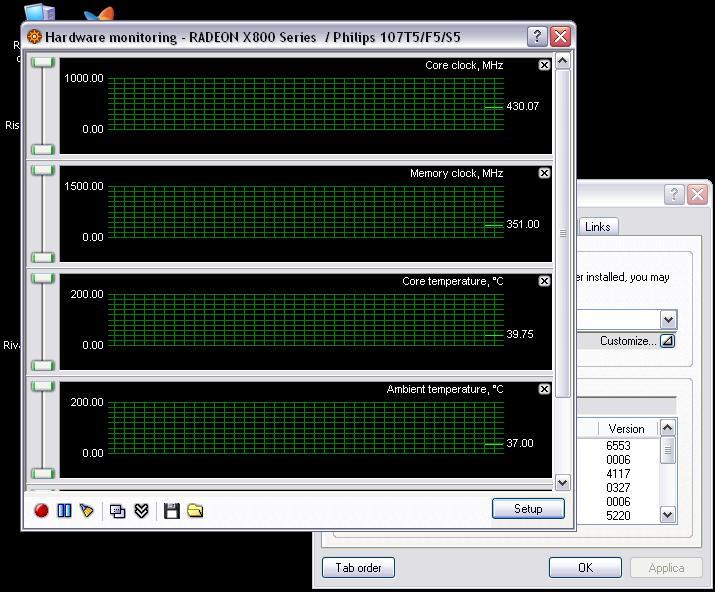Click the computer desktop icon behind the monitoring window

40,12
